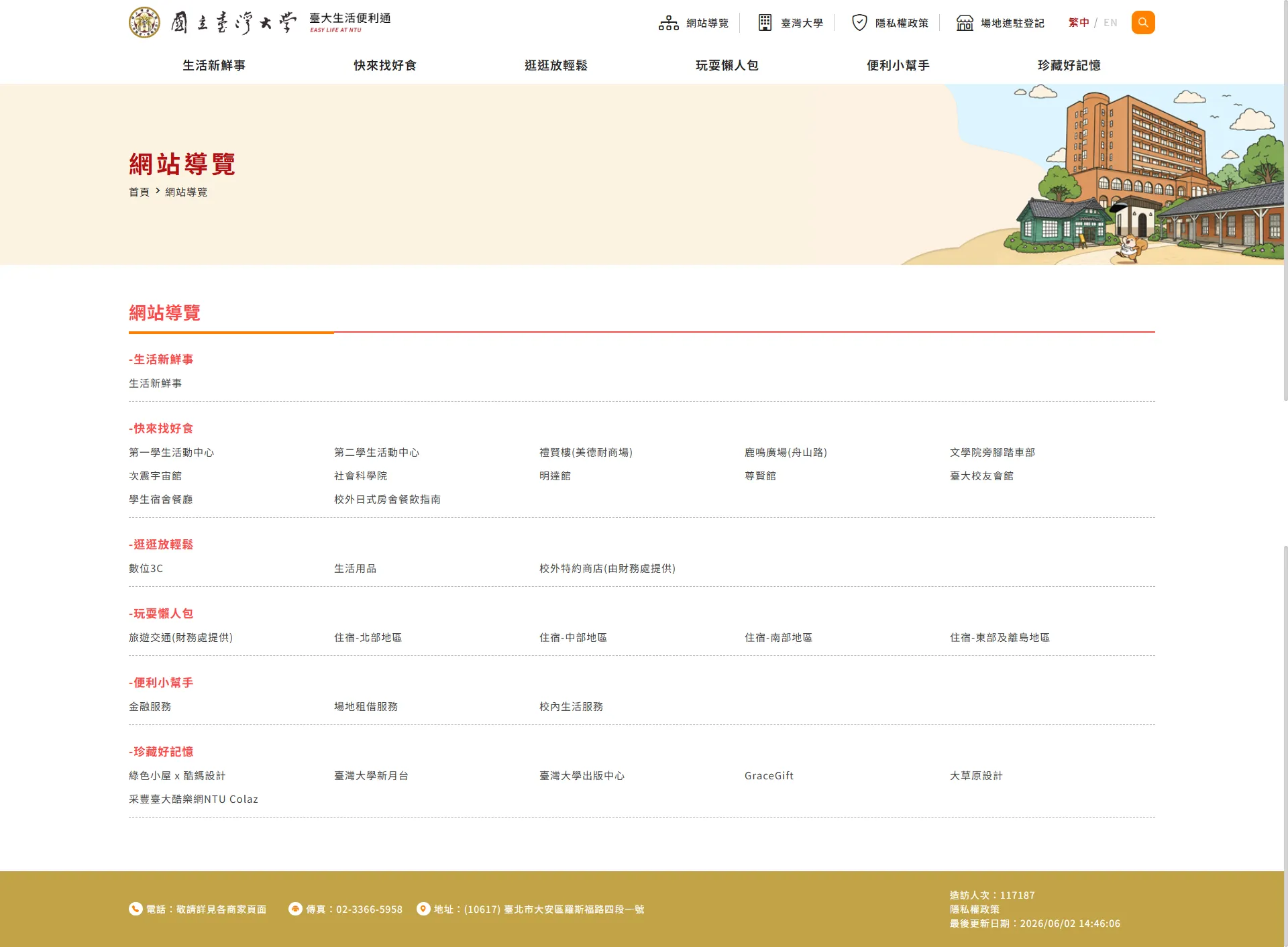
Task: Click the sitemap icon beside 網站導覽
Action: click(x=668, y=23)
